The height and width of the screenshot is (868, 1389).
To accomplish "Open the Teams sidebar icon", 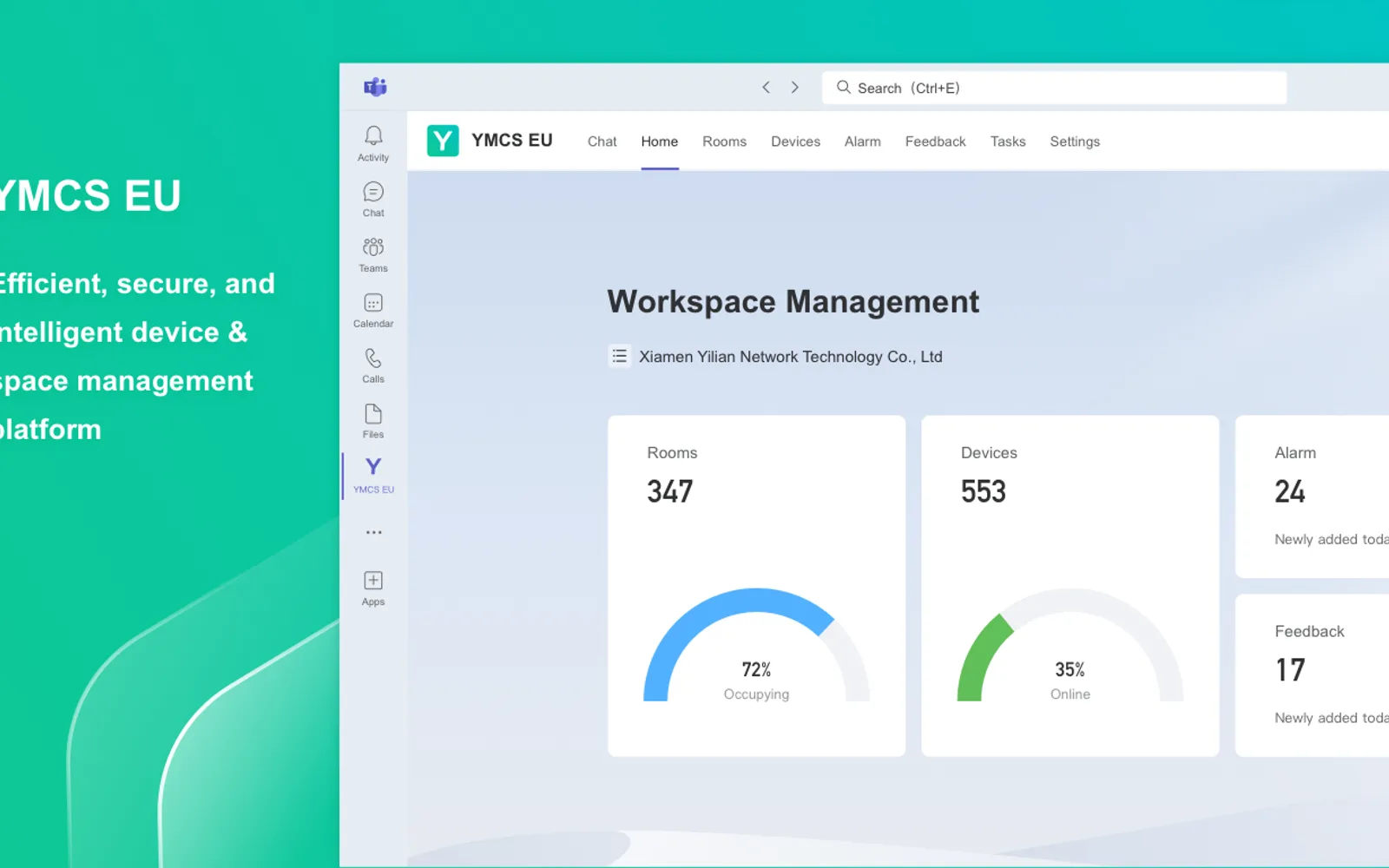I will click(x=373, y=254).
